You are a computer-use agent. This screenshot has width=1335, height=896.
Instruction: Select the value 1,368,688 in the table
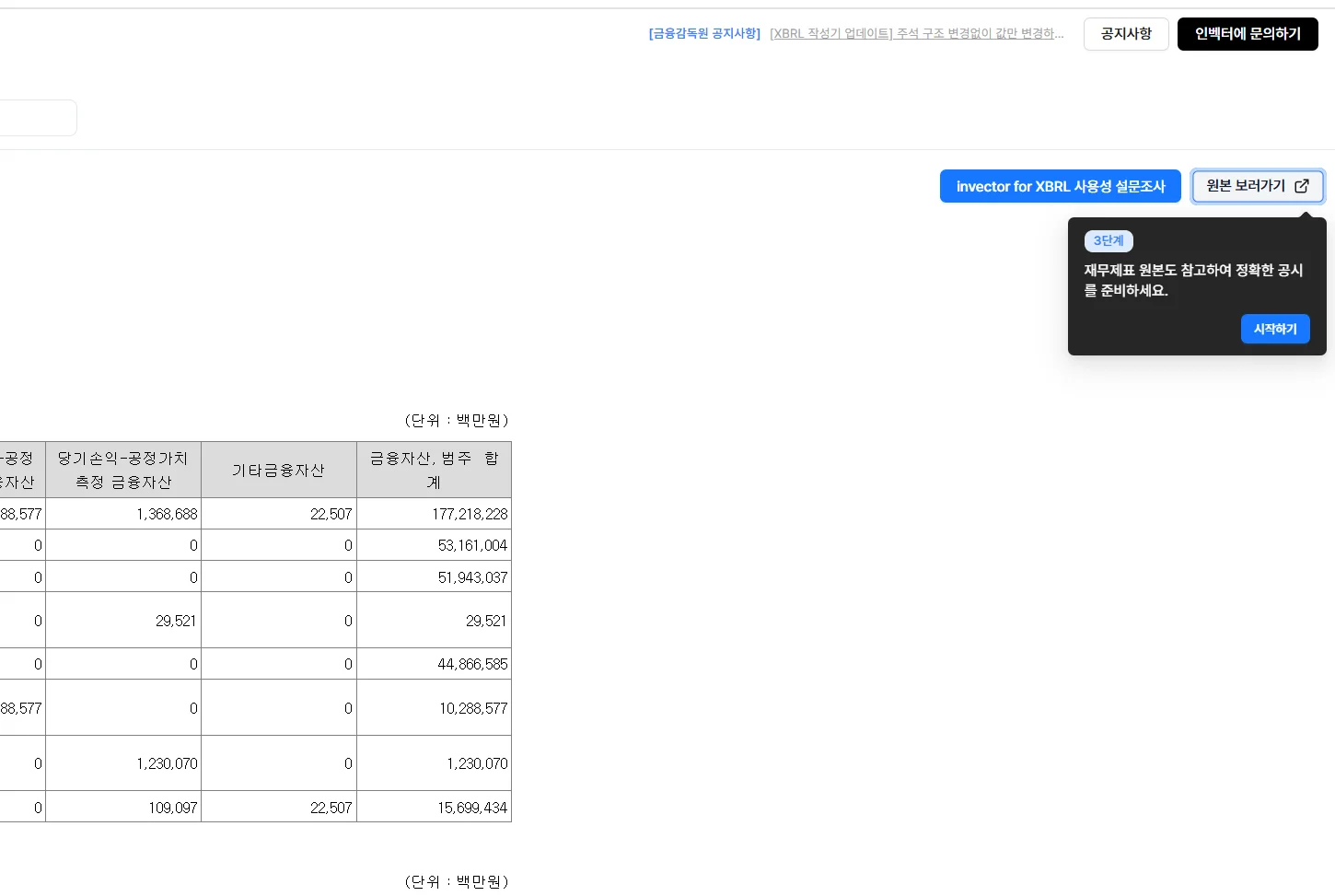point(166,514)
